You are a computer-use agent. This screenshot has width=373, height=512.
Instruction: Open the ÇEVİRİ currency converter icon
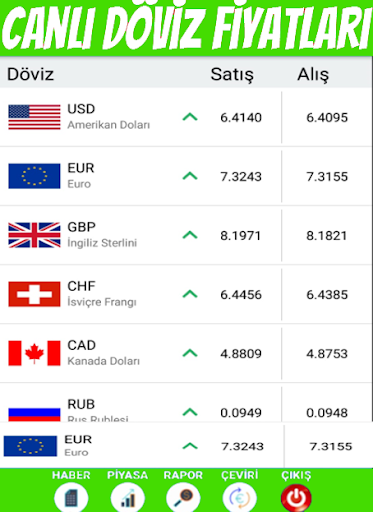pyautogui.click(x=240, y=497)
